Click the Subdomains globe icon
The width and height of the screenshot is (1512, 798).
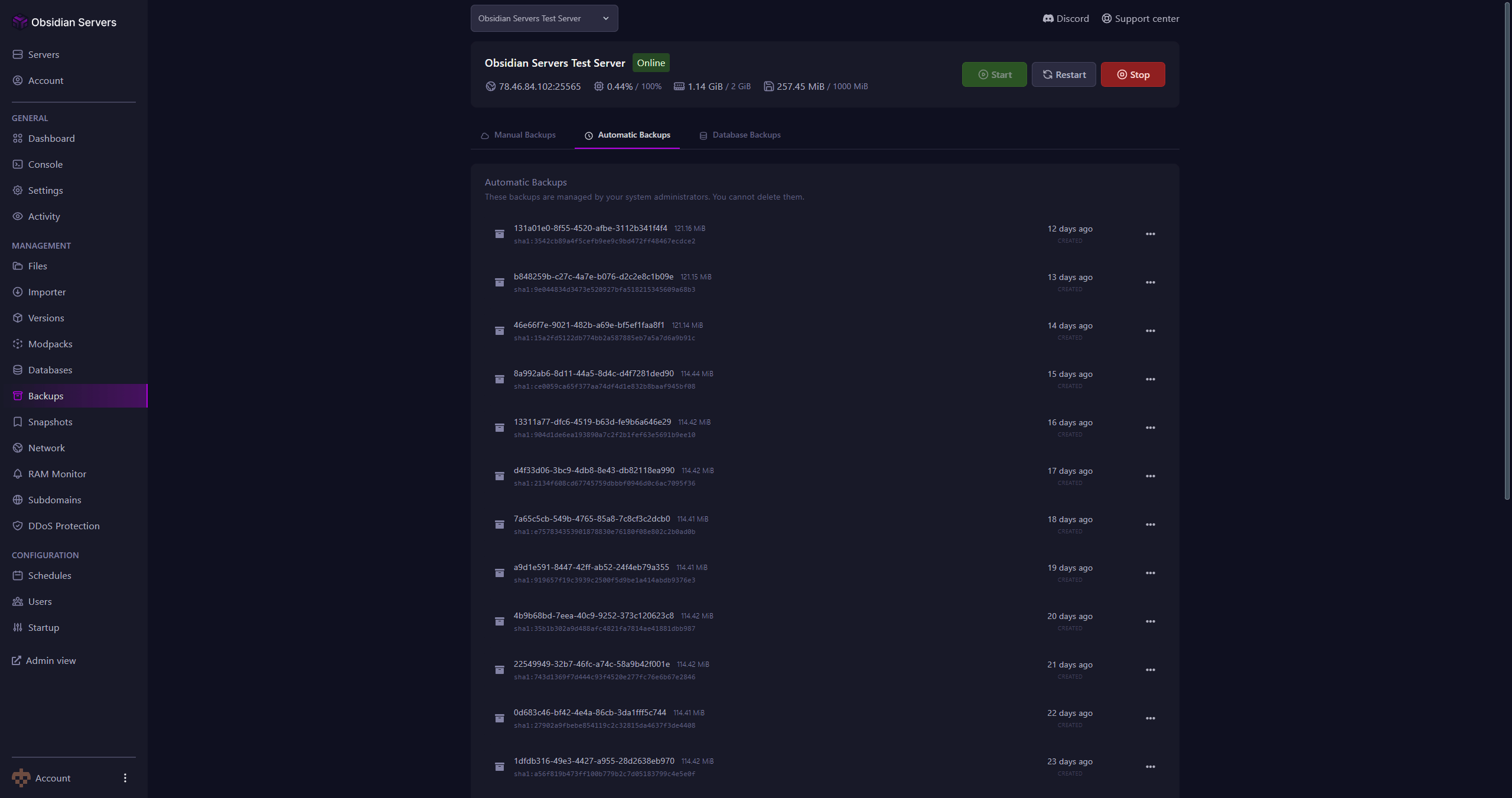click(x=18, y=500)
